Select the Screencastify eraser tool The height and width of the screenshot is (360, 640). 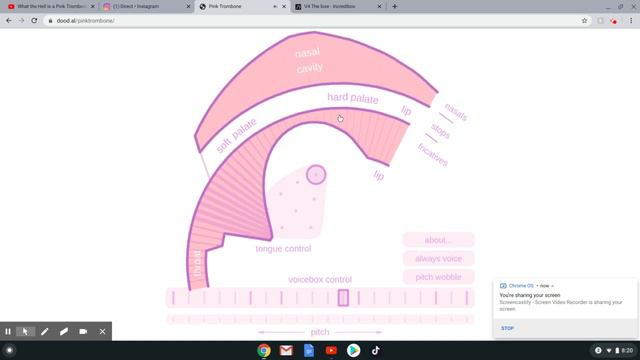(x=64, y=331)
